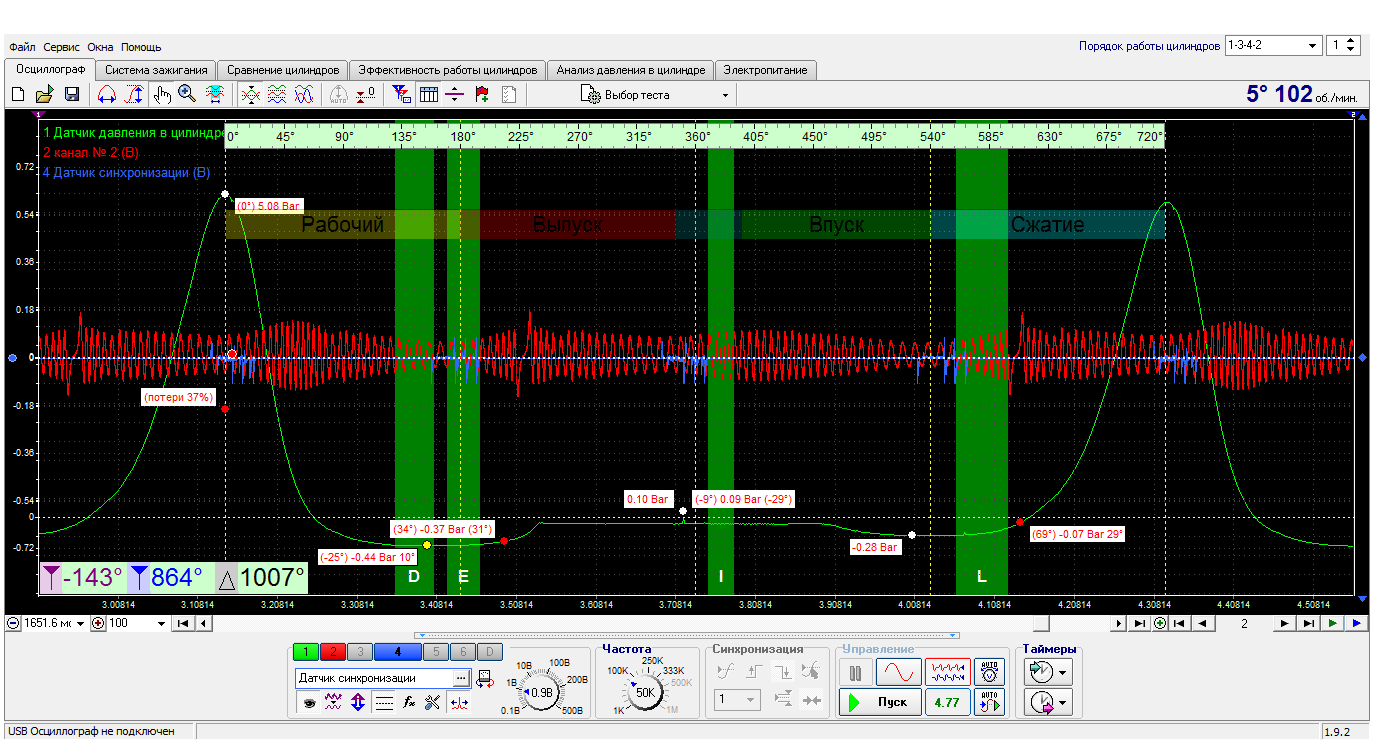This screenshot has width=1382, height=744.
Task: Toggle channel 2 red button
Action: (333, 652)
